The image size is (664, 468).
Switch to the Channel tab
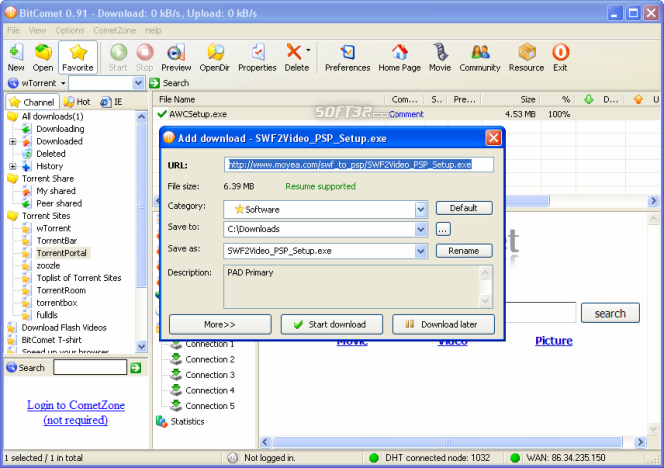(32, 102)
